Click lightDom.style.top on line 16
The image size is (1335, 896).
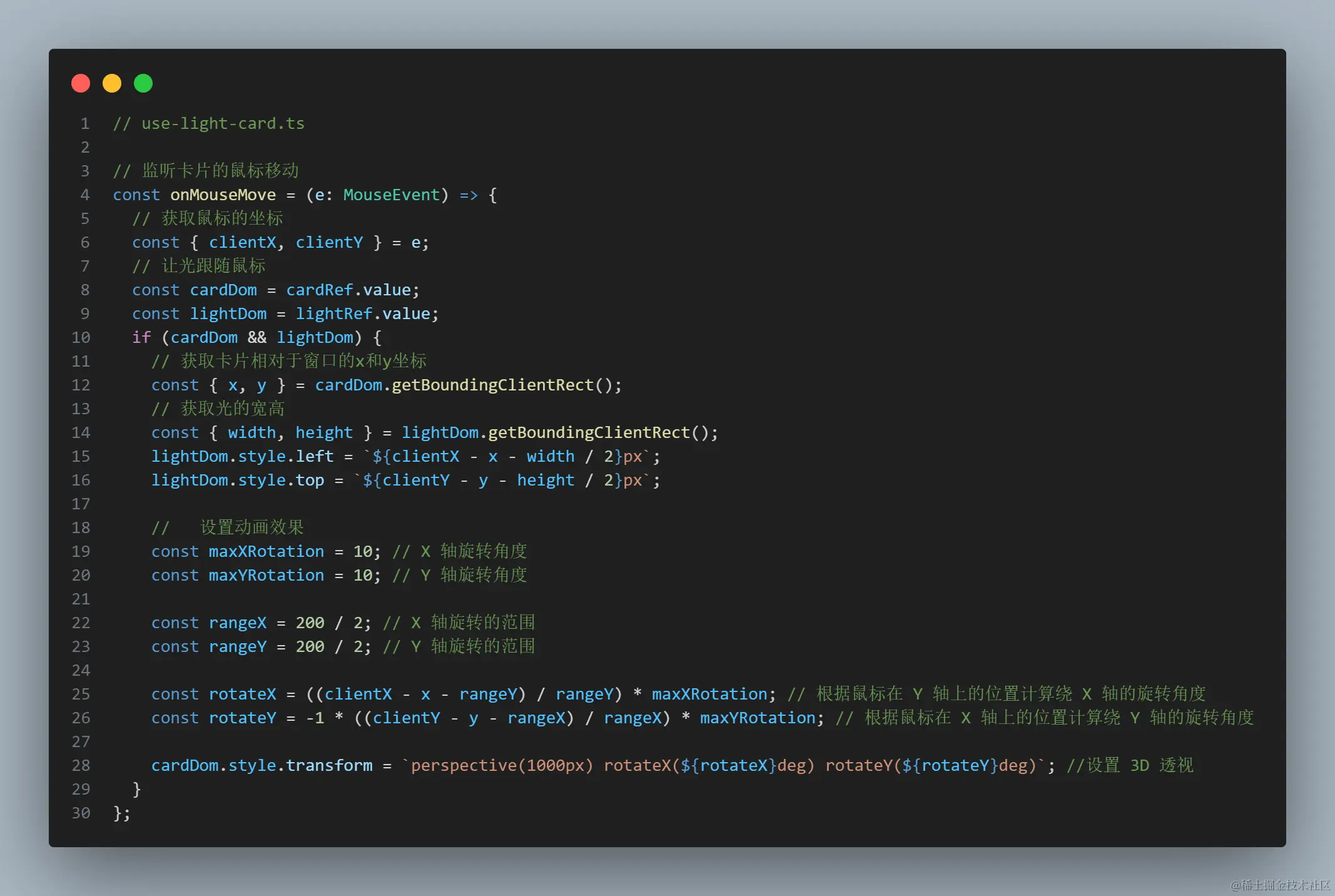[x=237, y=481]
